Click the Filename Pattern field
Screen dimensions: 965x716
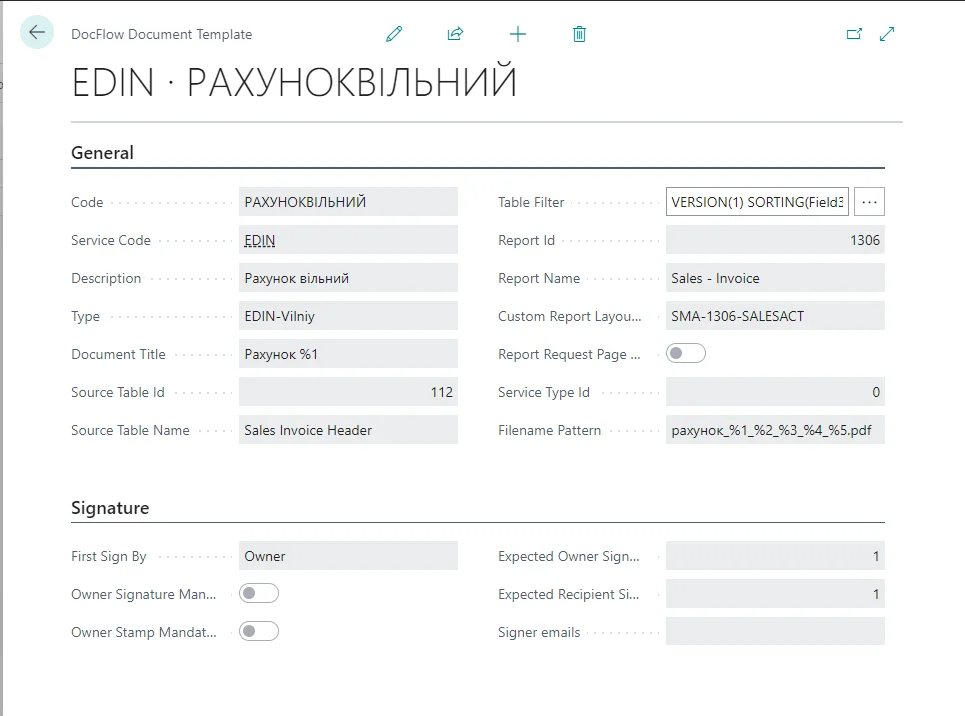774,430
